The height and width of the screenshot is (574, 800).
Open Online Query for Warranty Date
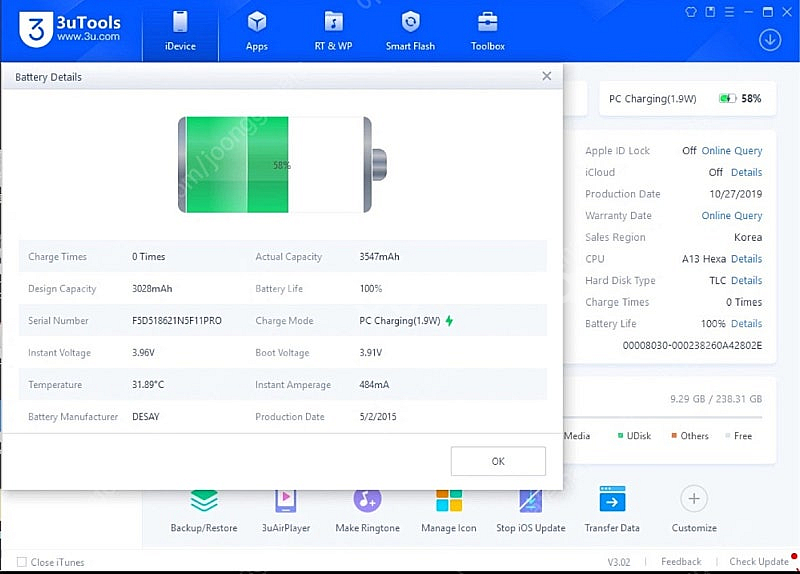(732, 216)
